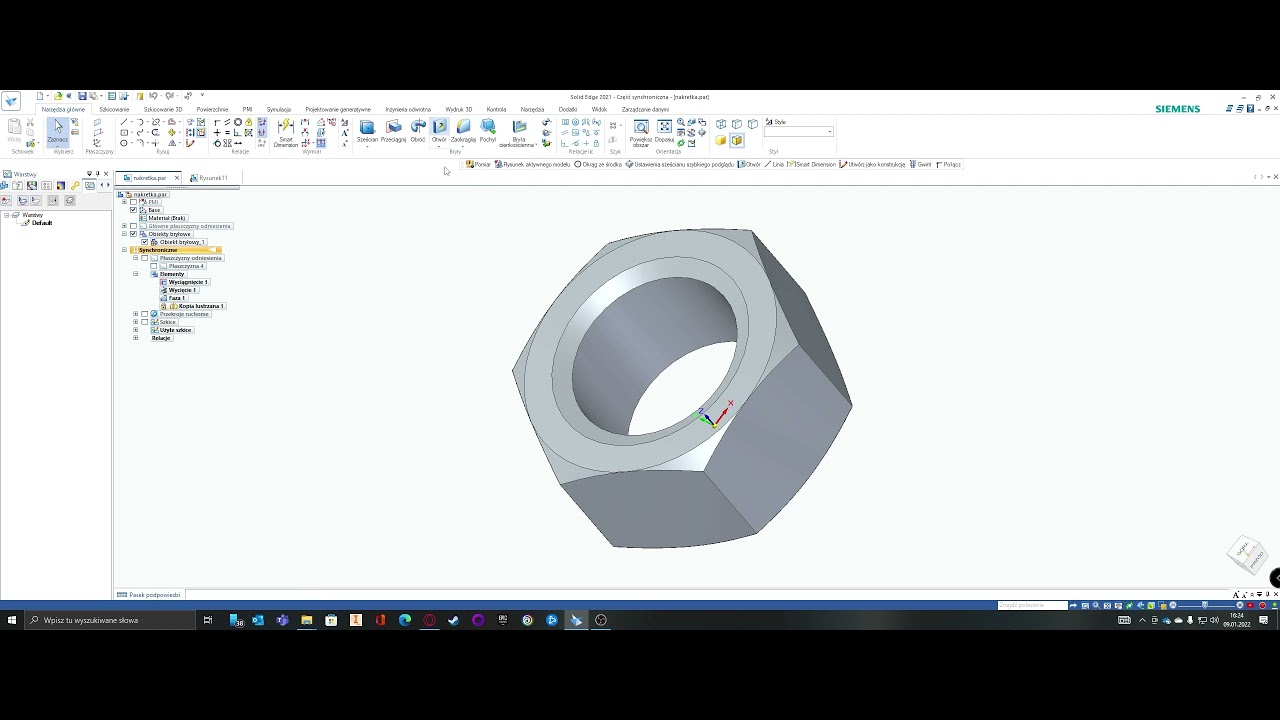Screen dimensions: 1280x720
Task: Click Utwórz jako konstrukcję button
Action: coord(873,164)
